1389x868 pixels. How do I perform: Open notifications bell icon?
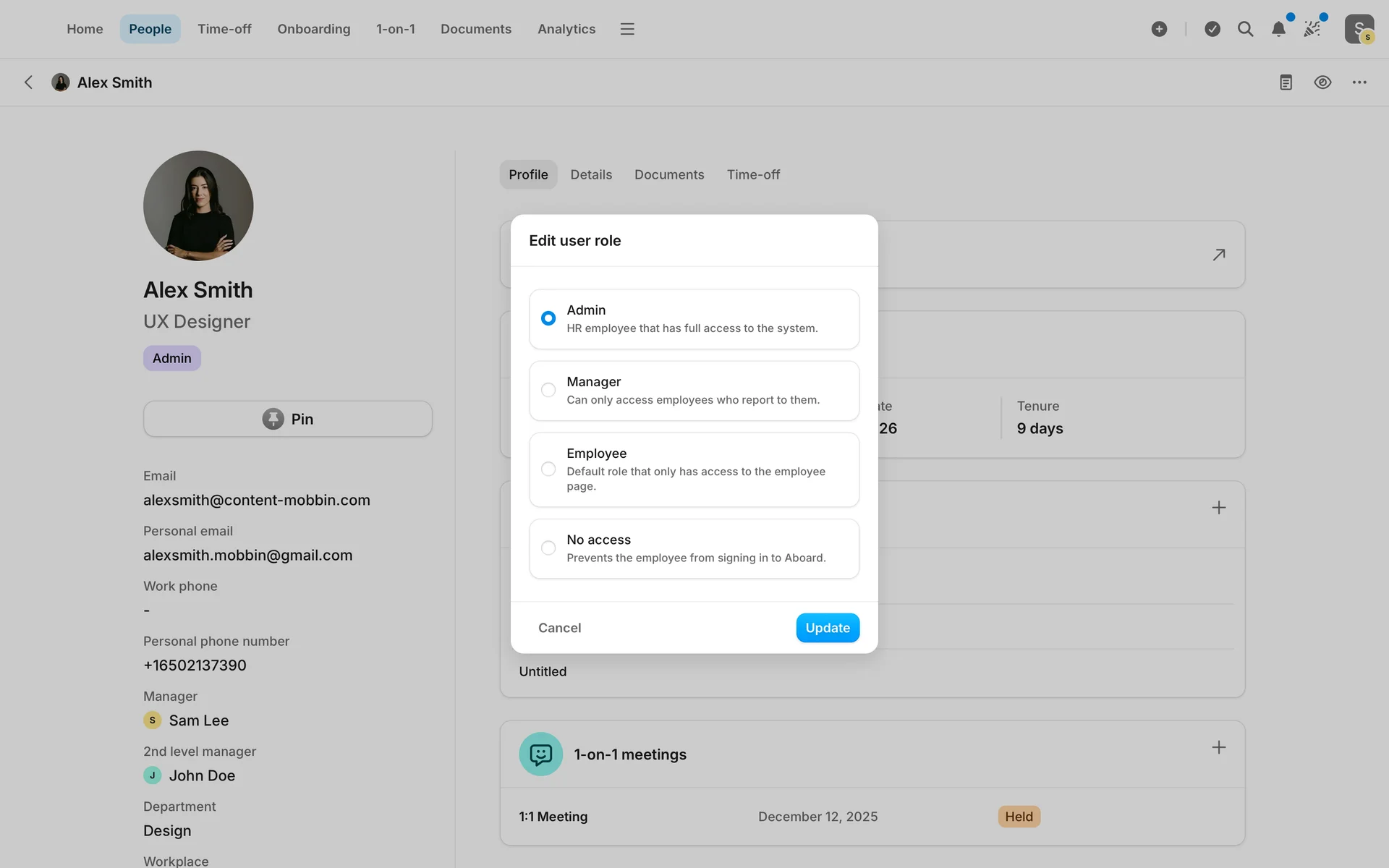click(x=1278, y=29)
